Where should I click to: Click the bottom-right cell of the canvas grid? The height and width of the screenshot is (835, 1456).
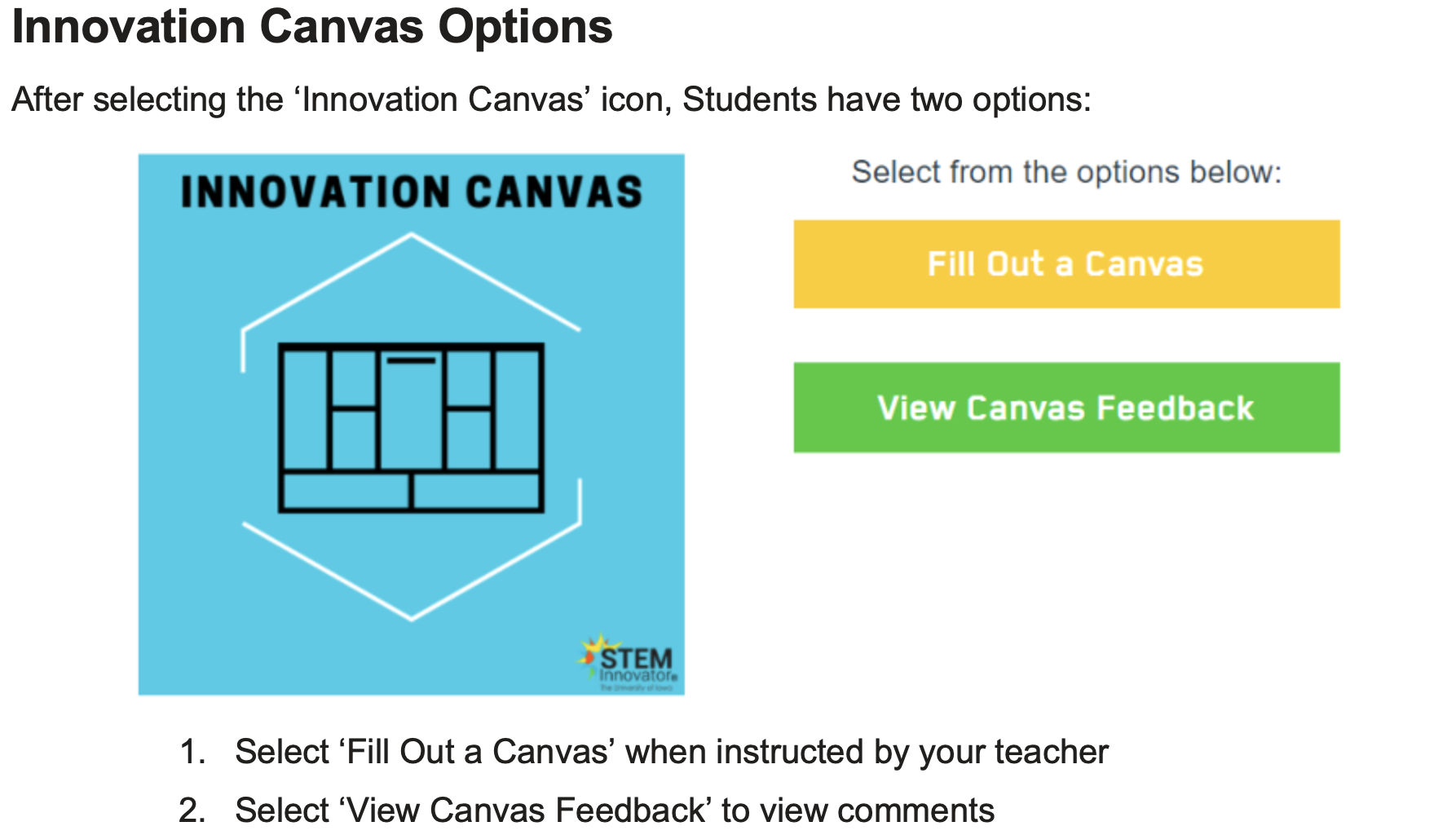point(477,492)
